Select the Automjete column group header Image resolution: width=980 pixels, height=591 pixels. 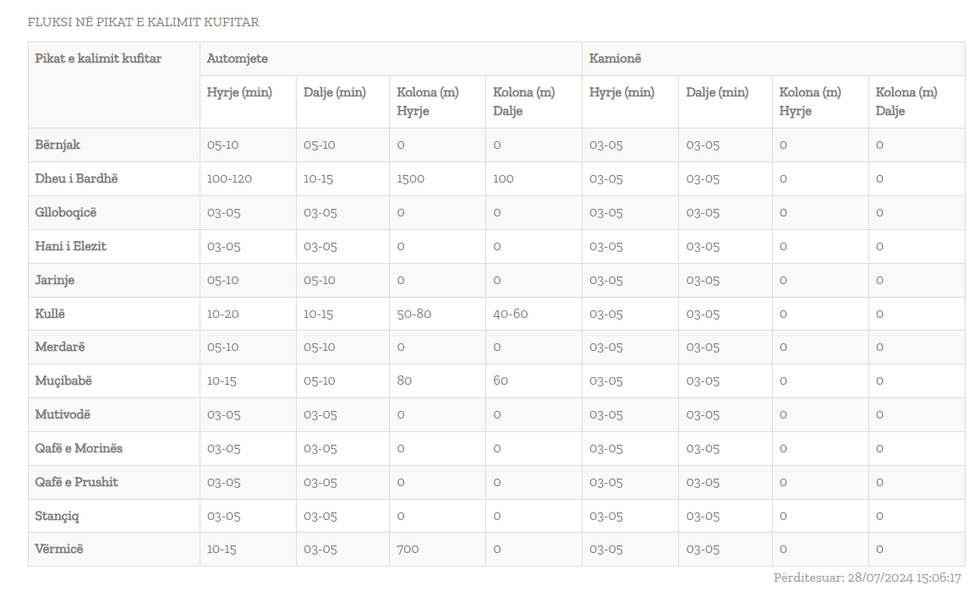pyautogui.click(x=237, y=59)
